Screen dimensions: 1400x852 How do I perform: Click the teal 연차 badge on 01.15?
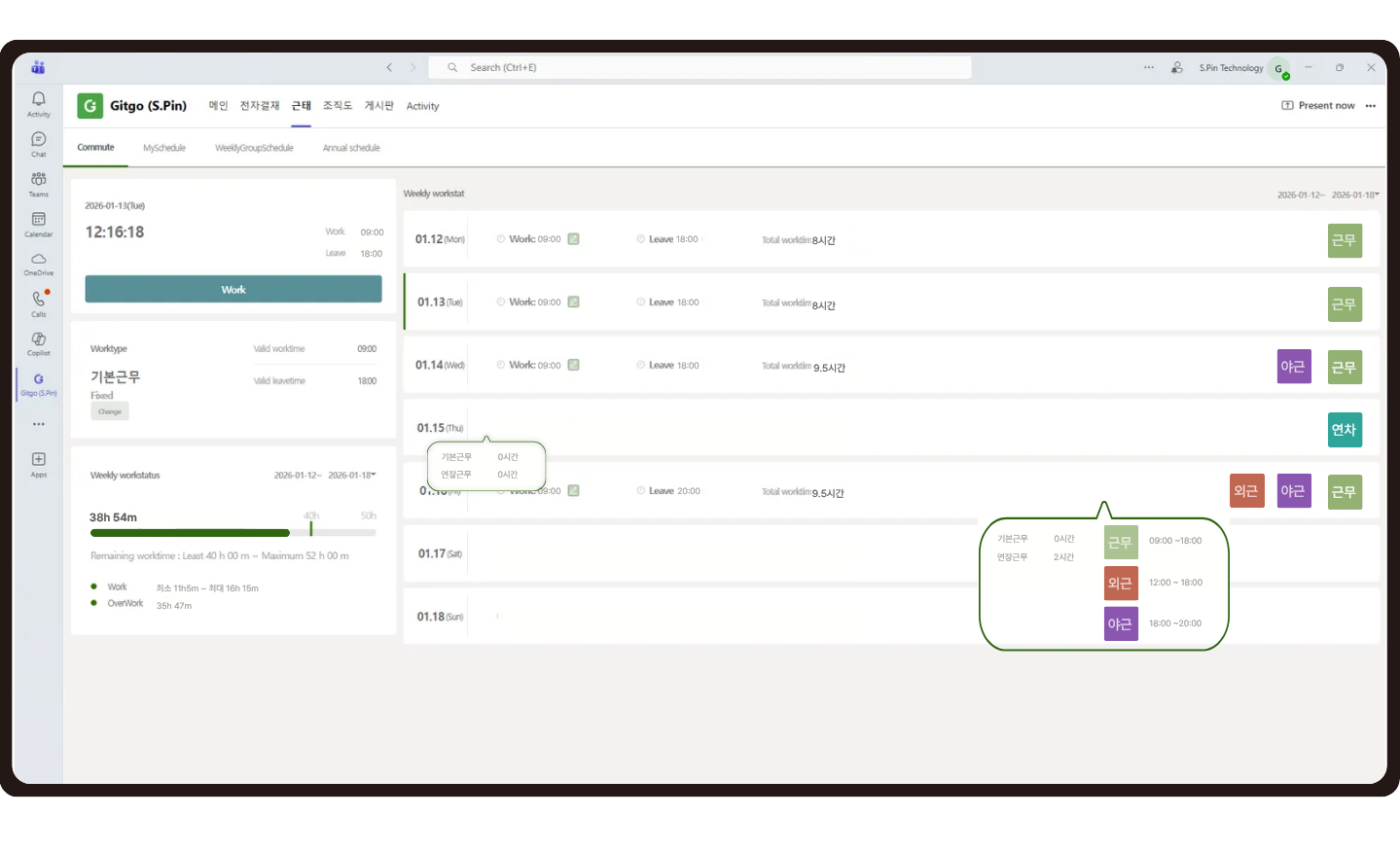(1345, 430)
